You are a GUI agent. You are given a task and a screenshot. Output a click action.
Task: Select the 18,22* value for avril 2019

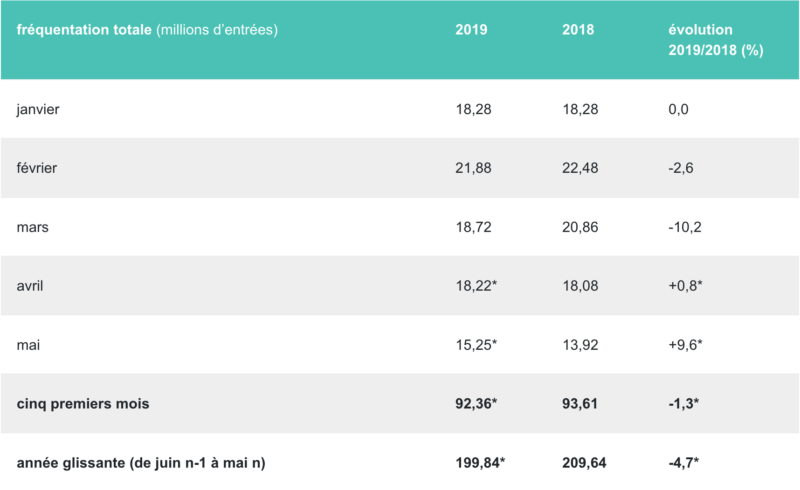click(476, 286)
